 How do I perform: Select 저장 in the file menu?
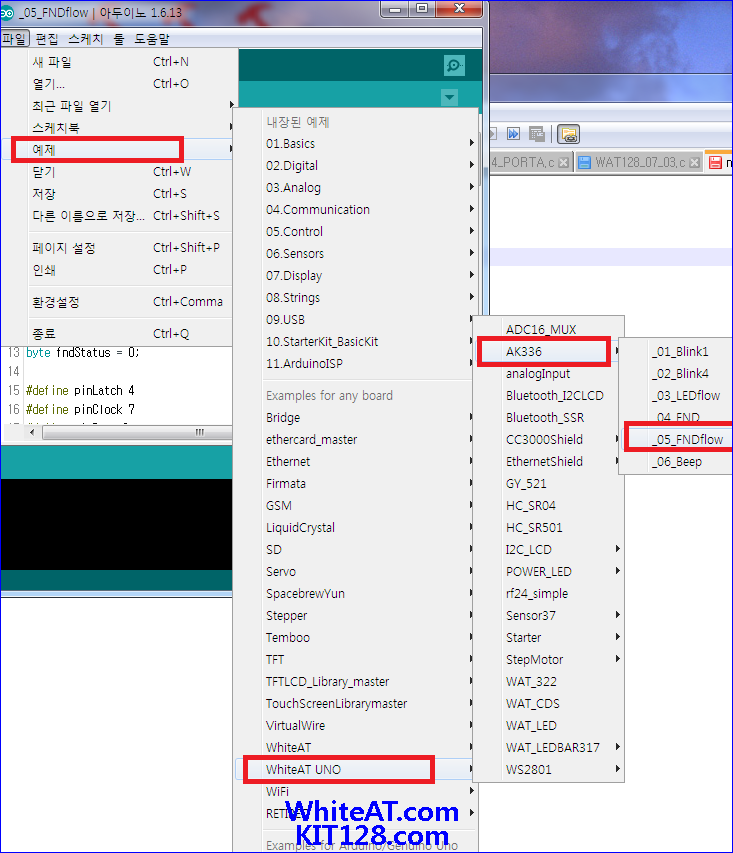(x=124, y=194)
